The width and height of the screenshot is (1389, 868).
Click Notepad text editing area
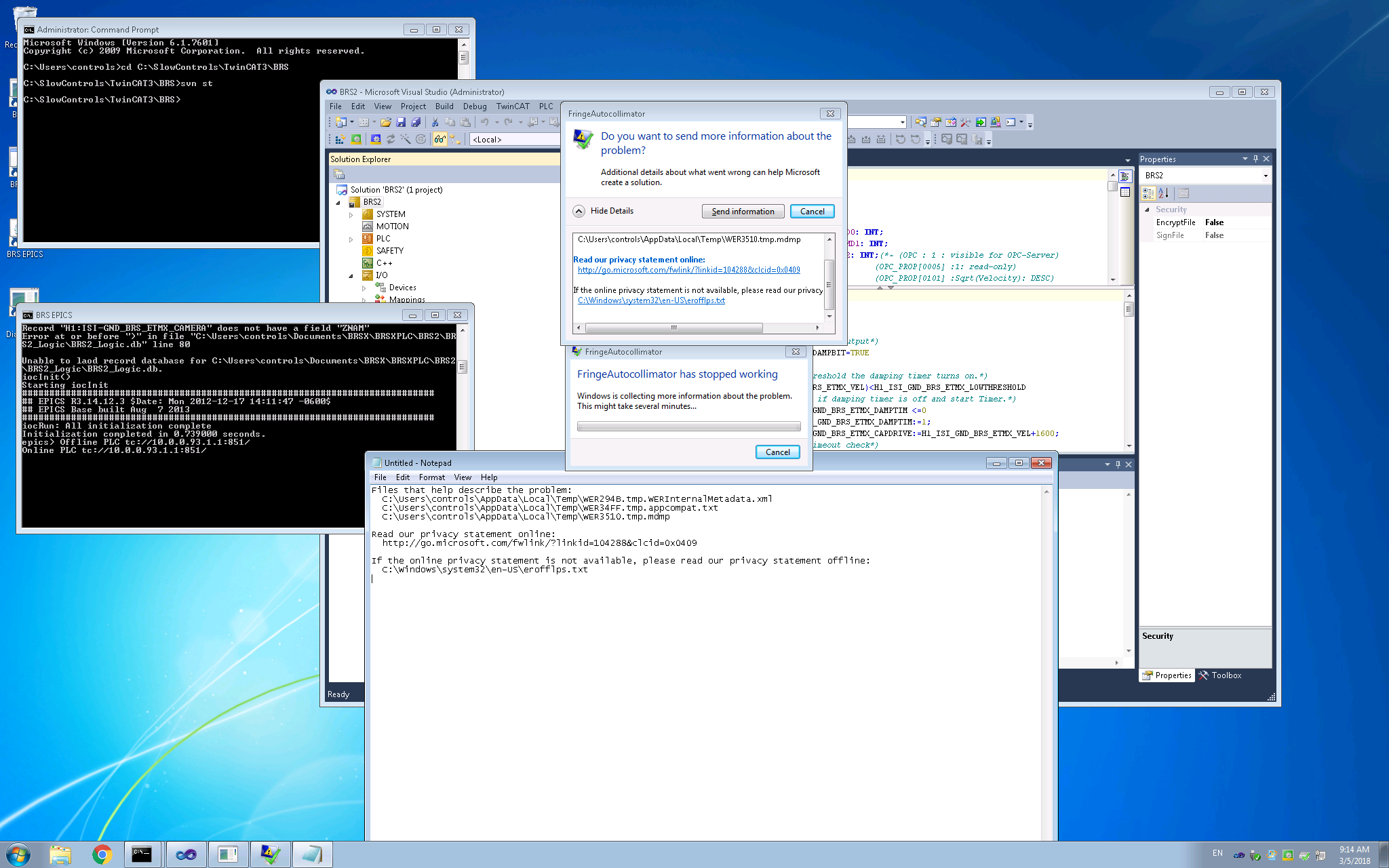pos(705,661)
